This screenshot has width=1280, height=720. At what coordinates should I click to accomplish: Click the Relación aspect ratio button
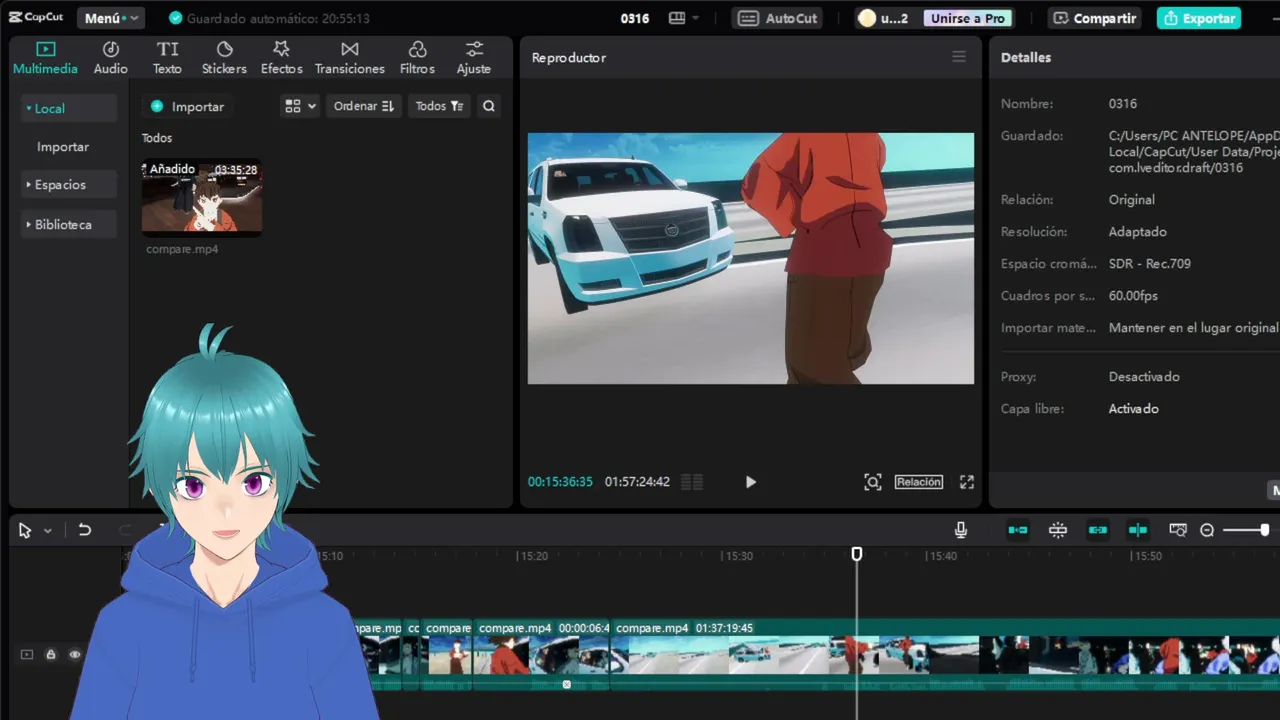point(918,482)
